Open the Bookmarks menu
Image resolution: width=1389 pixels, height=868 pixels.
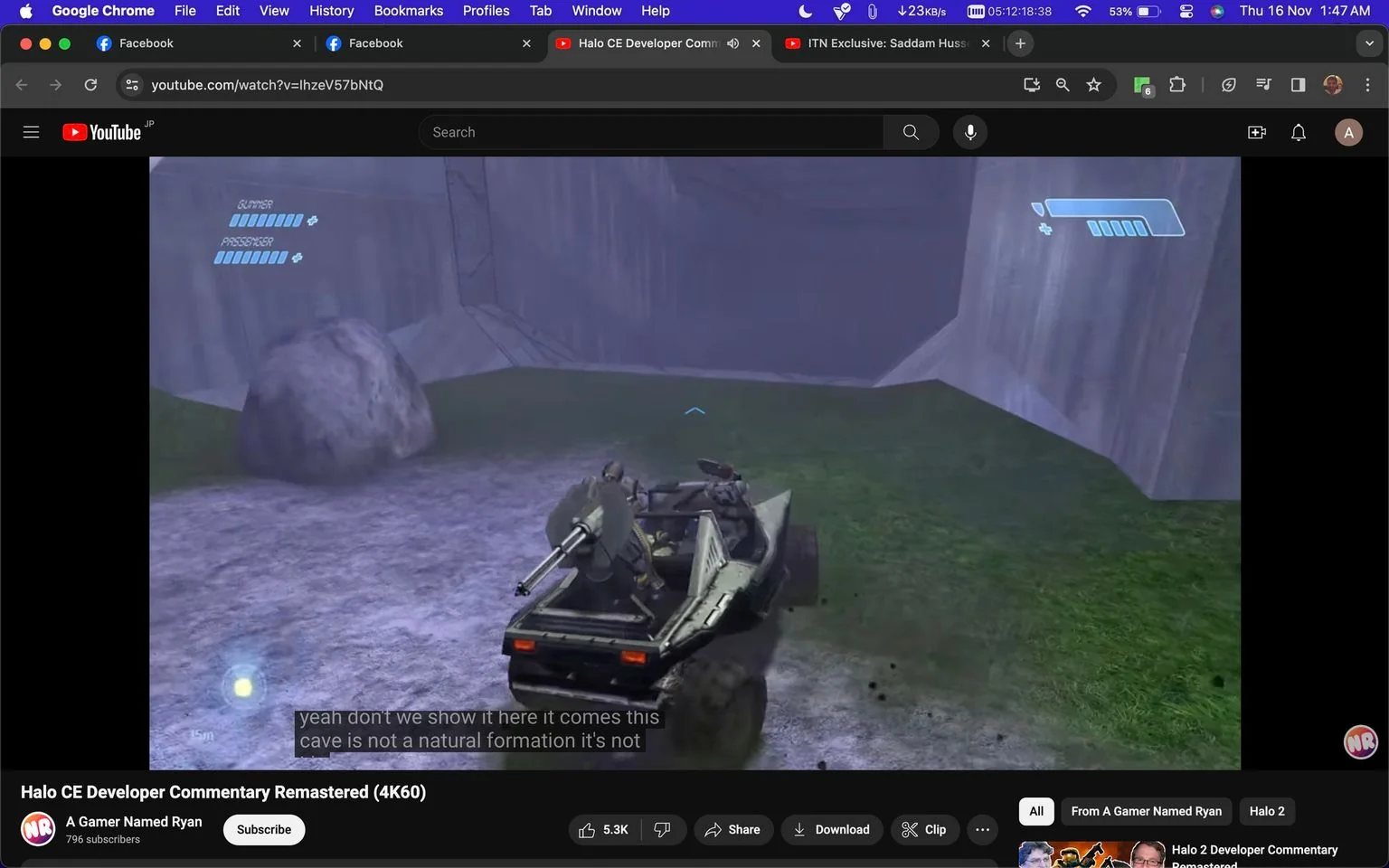409,11
